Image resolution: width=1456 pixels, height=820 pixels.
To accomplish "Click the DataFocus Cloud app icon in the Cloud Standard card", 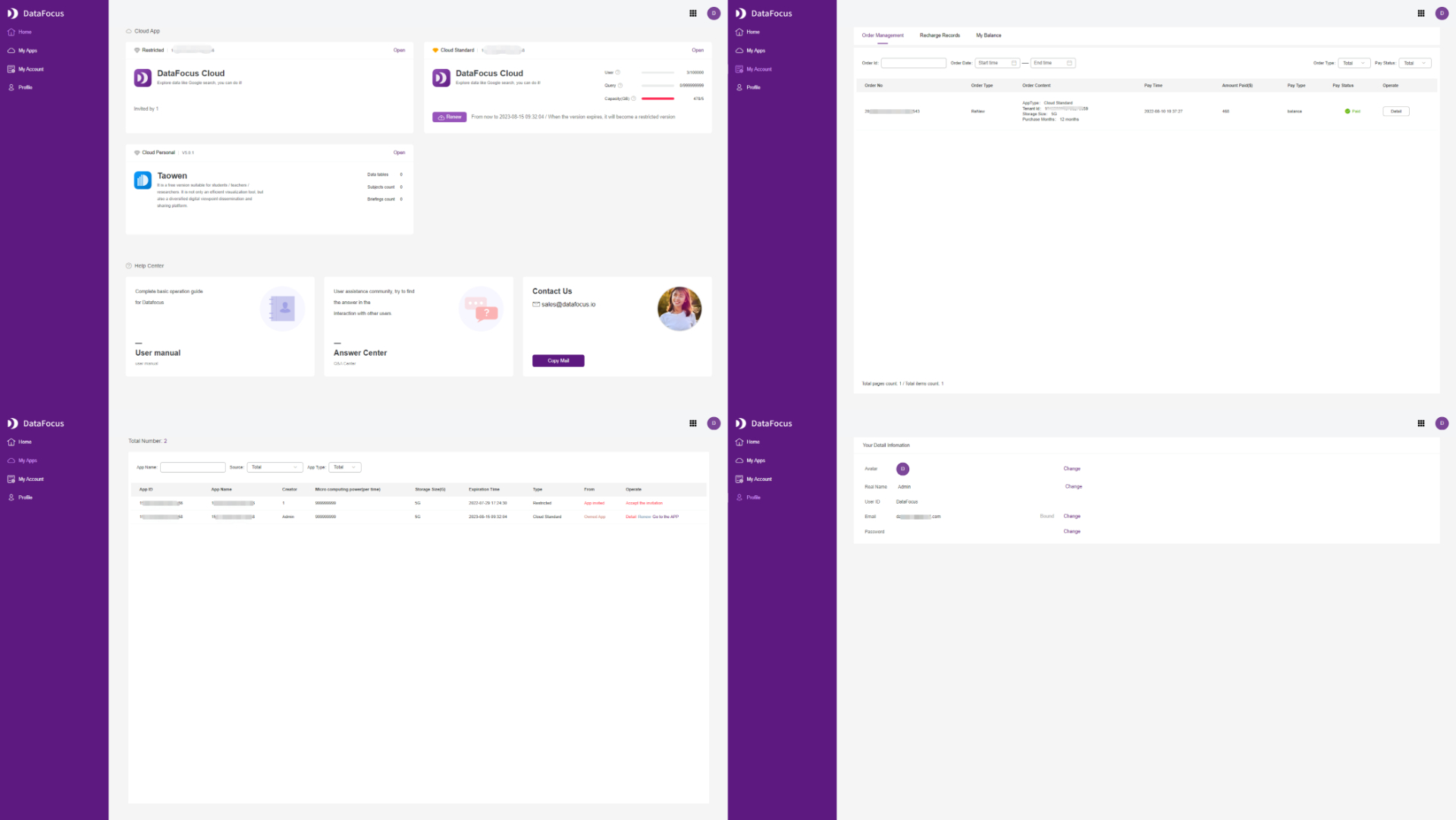I will tap(441, 77).
